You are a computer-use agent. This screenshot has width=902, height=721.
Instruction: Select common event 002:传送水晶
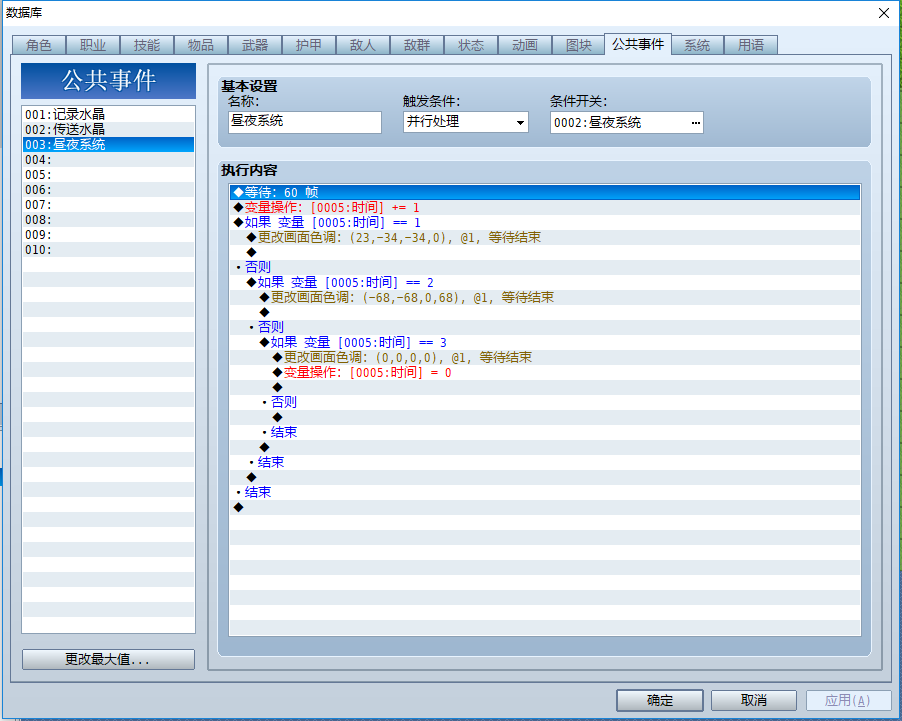[108, 129]
